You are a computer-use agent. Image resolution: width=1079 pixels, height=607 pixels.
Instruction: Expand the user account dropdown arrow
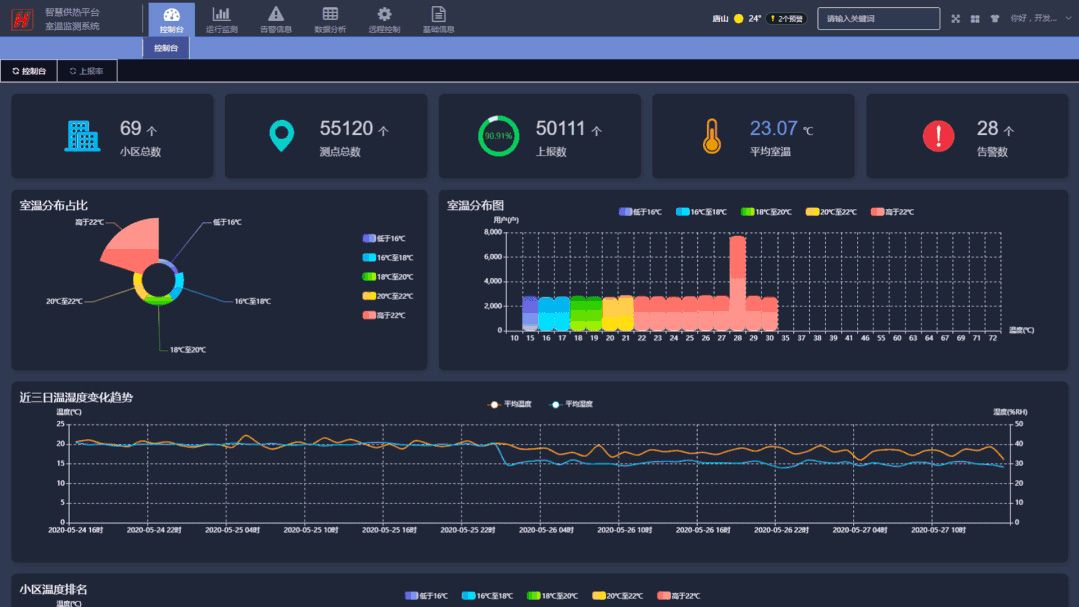click(x=1067, y=18)
